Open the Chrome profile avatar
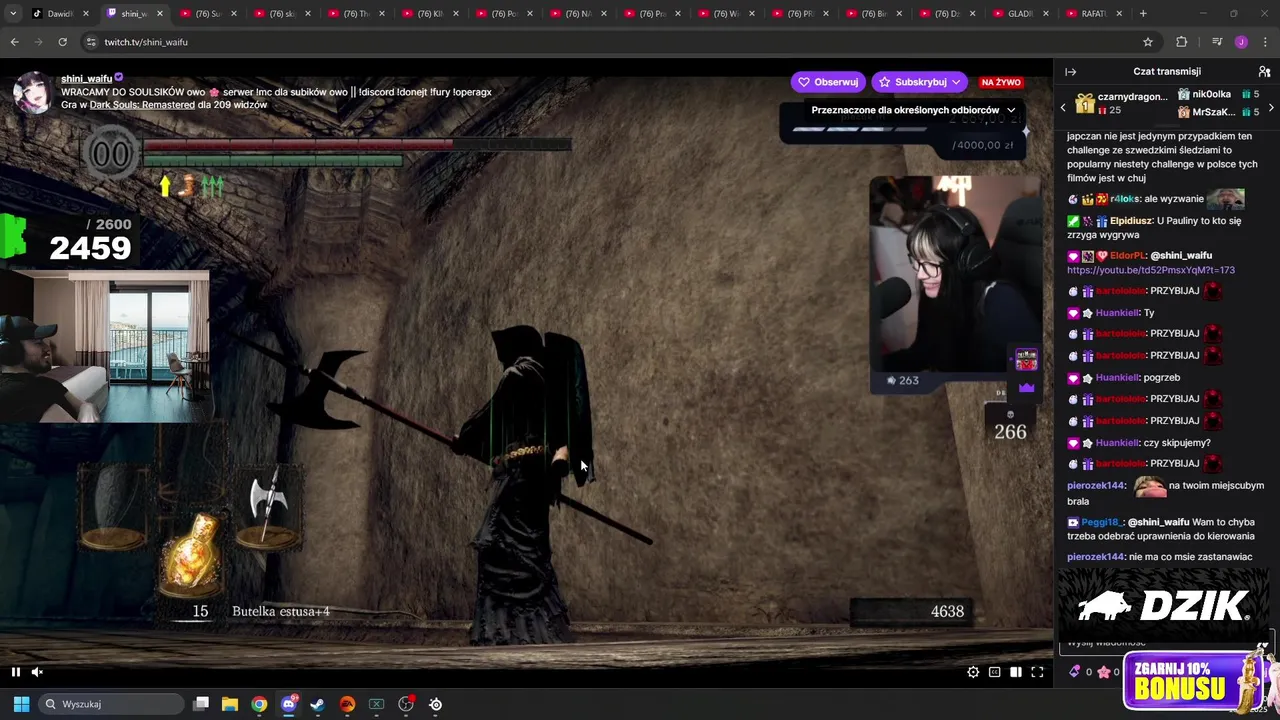This screenshot has height=720, width=1280. (x=1241, y=42)
